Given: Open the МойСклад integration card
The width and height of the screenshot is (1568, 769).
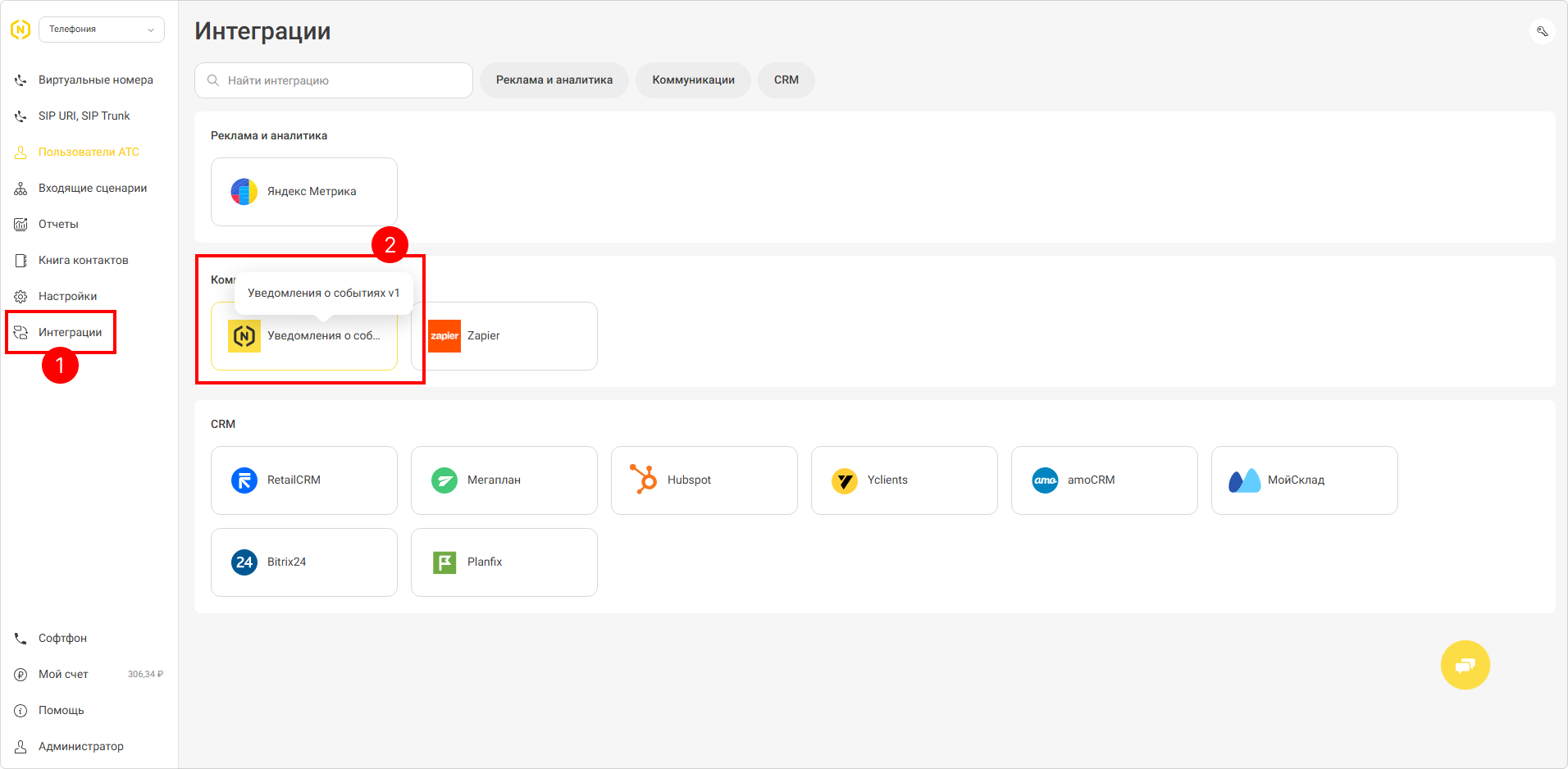Looking at the screenshot, I should pyautogui.click(x=1305, y=480).
